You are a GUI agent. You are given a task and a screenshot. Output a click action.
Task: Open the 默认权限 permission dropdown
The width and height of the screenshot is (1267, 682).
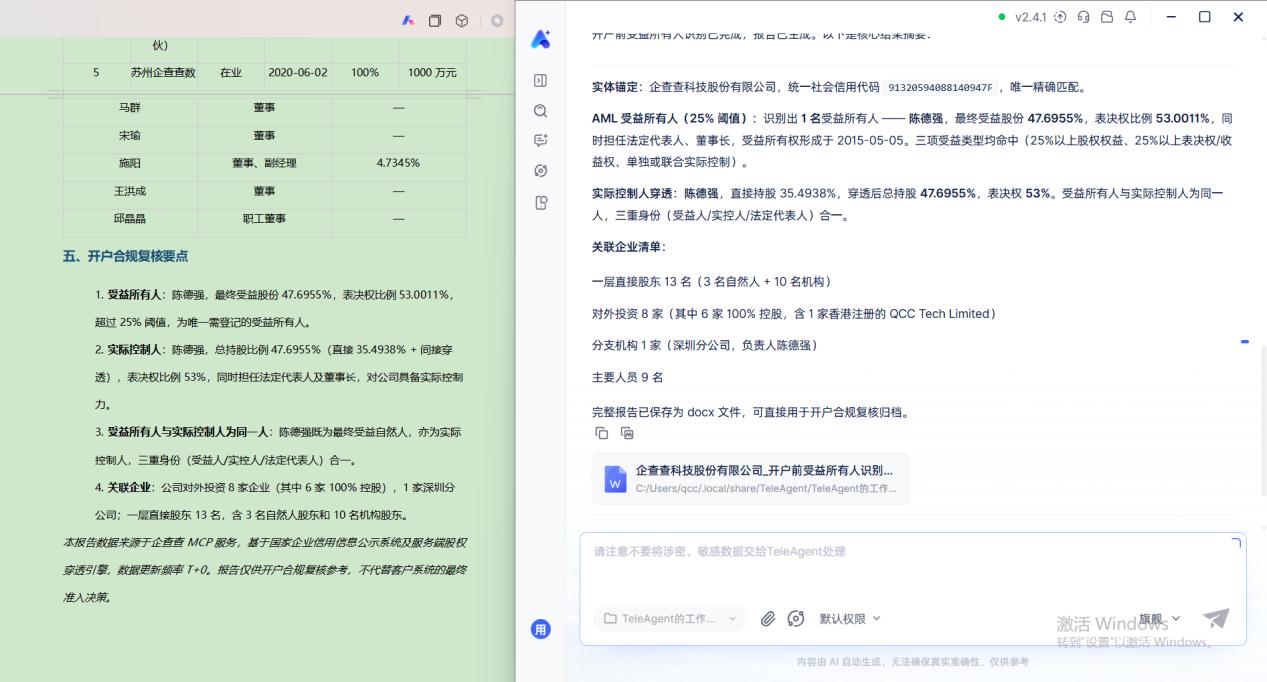coord(850,619)
